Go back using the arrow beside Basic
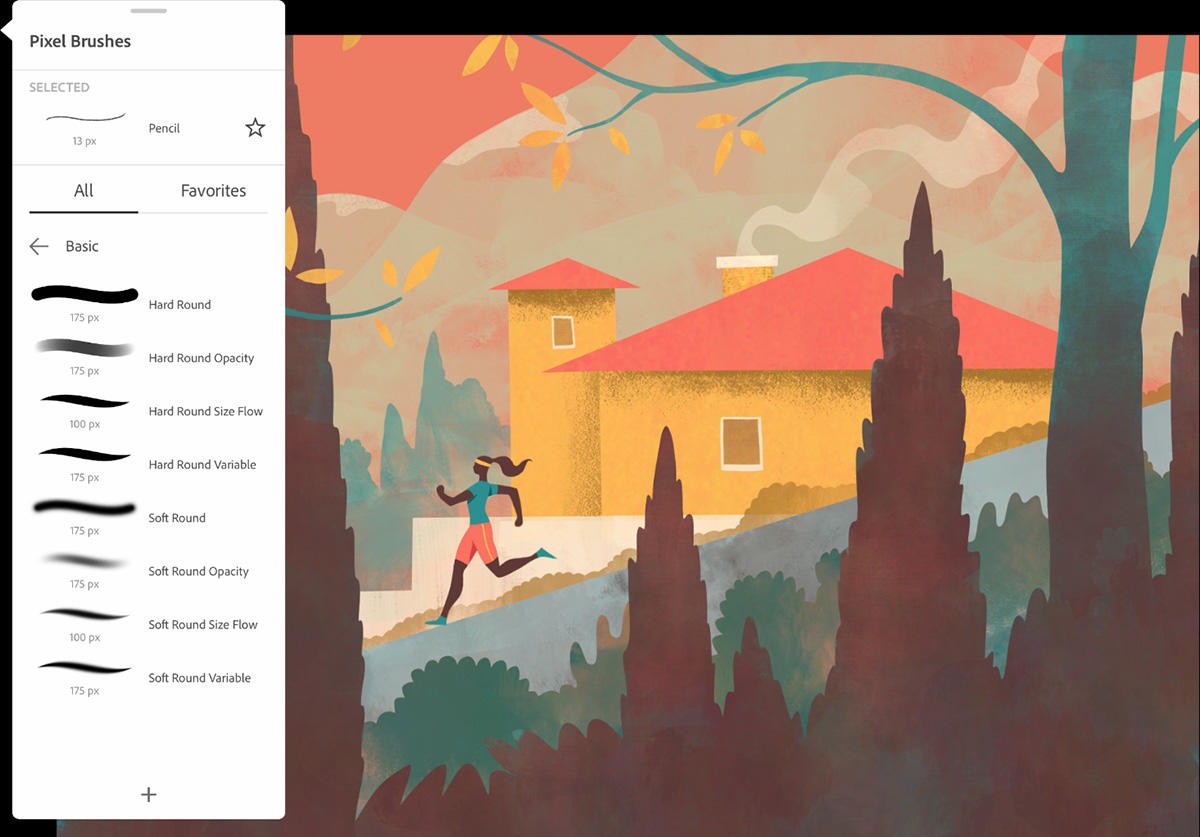1200x837 pixels. 39,246
